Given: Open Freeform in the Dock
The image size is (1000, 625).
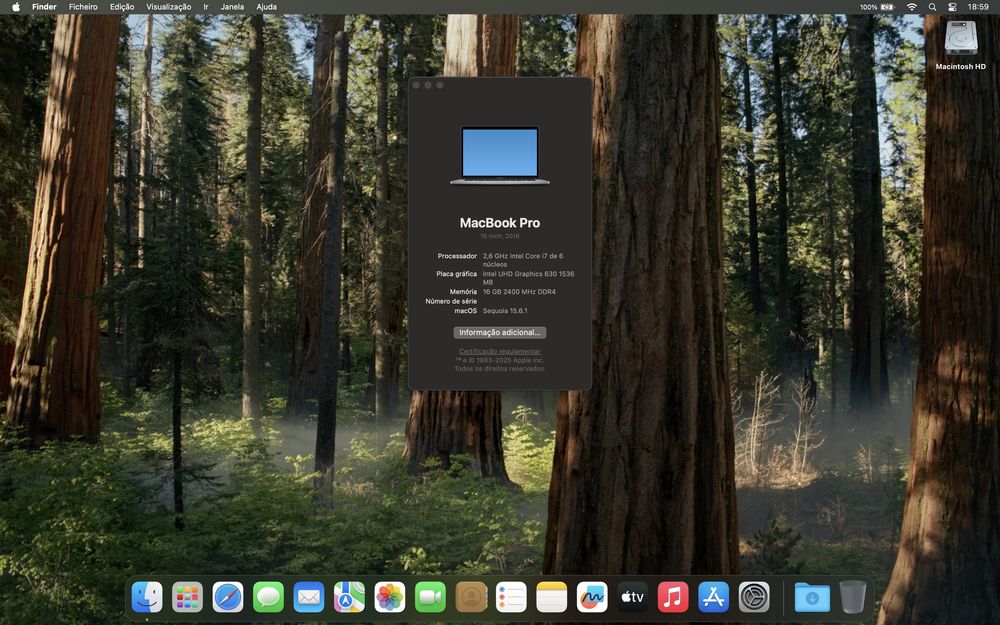Looking at the screenshot, I should coord(592,598).
